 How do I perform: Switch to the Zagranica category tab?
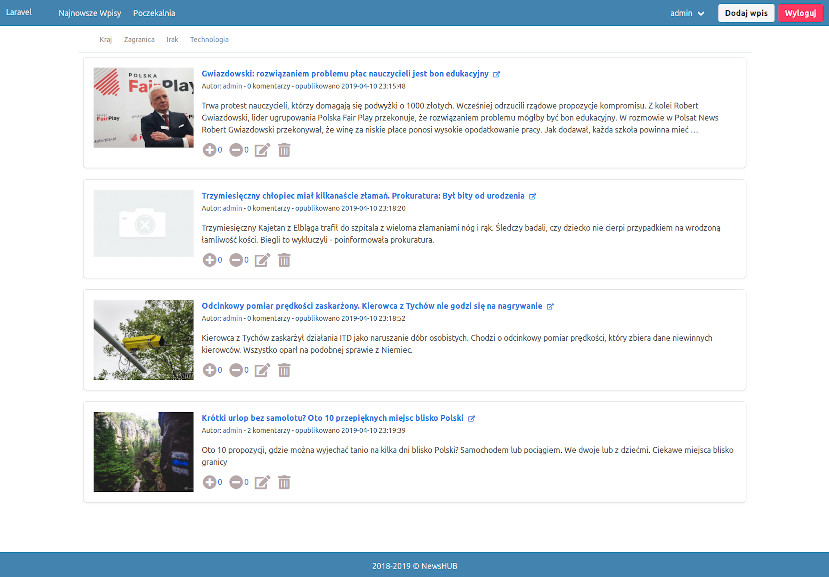pyautogui.click(x=139, y=40)
